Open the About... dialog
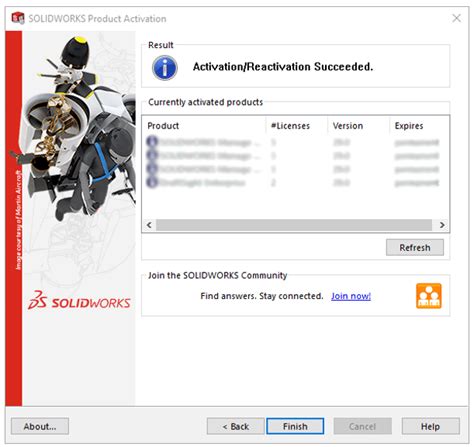 coord(40,426)
